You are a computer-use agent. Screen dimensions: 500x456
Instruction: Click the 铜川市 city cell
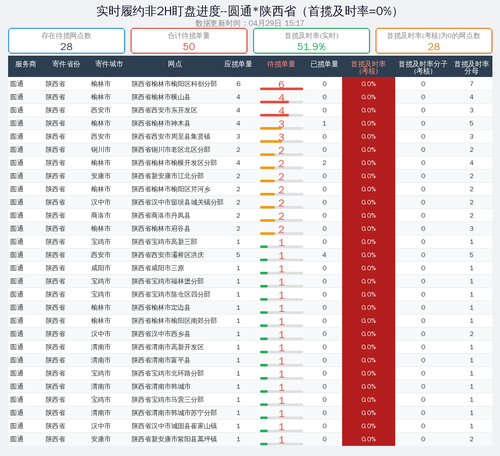[x=101, y=150]
